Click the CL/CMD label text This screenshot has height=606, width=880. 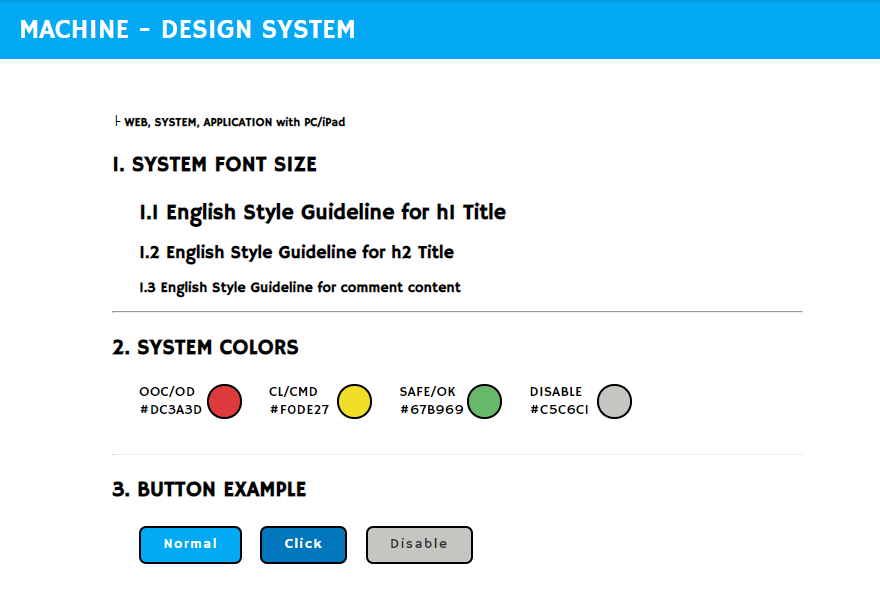pyautogui.click(x=294, y=392)
